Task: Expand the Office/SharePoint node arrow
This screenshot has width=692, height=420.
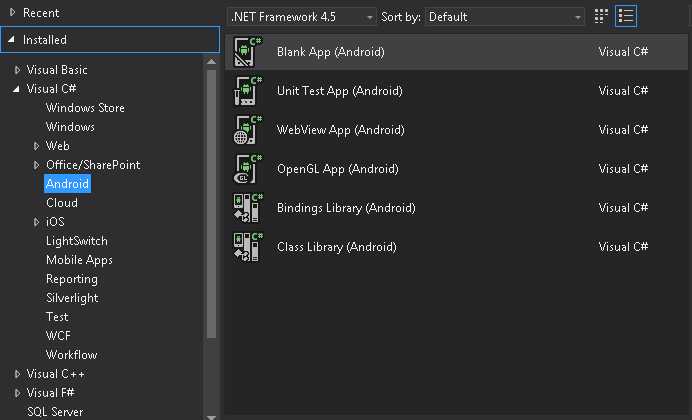Action: 37,165
